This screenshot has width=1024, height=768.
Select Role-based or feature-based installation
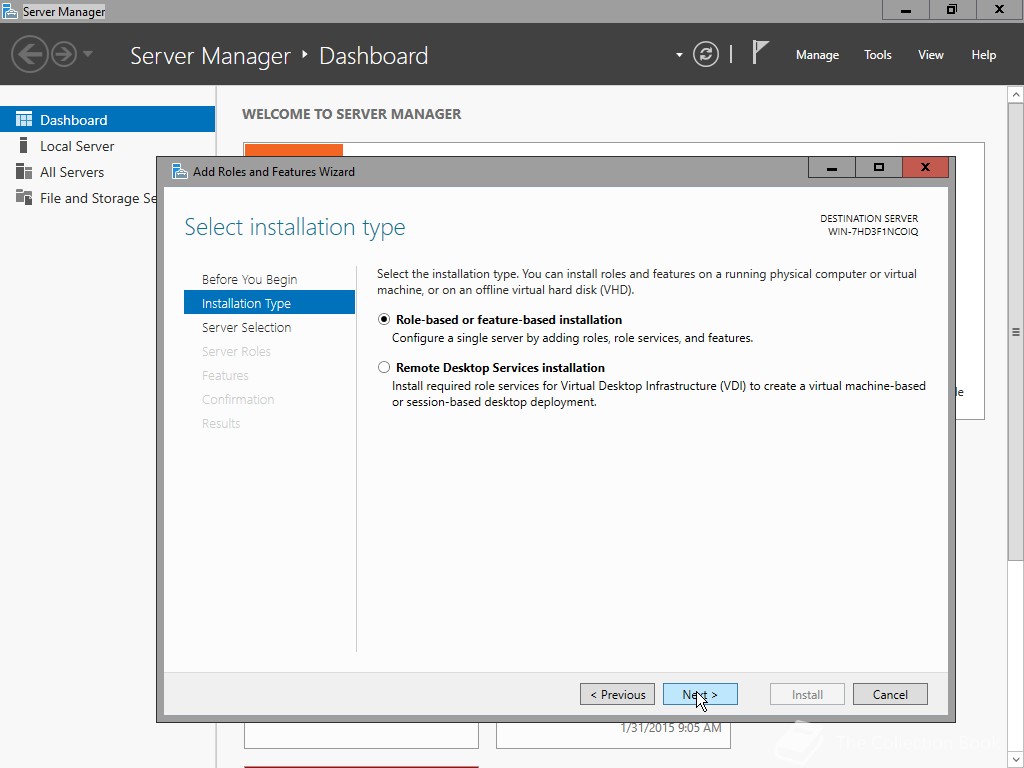tap(384, 319)
